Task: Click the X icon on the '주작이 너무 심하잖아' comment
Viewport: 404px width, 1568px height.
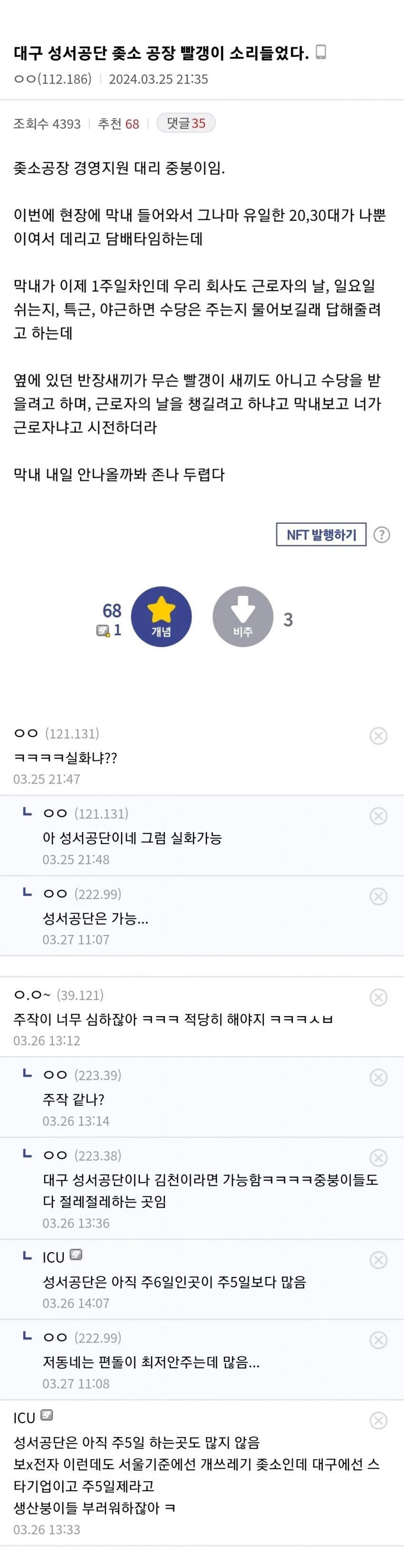Action: 378,996
